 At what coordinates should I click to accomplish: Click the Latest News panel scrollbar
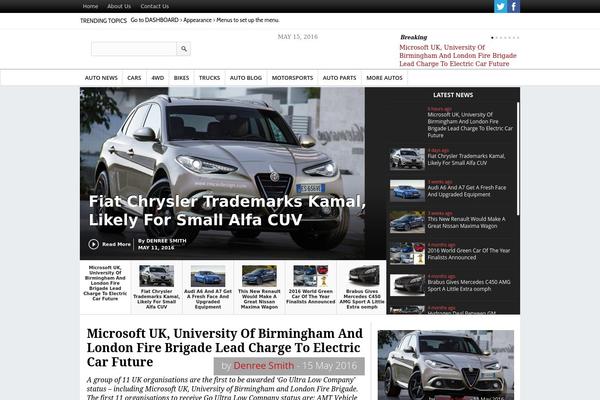click(518, 158)
